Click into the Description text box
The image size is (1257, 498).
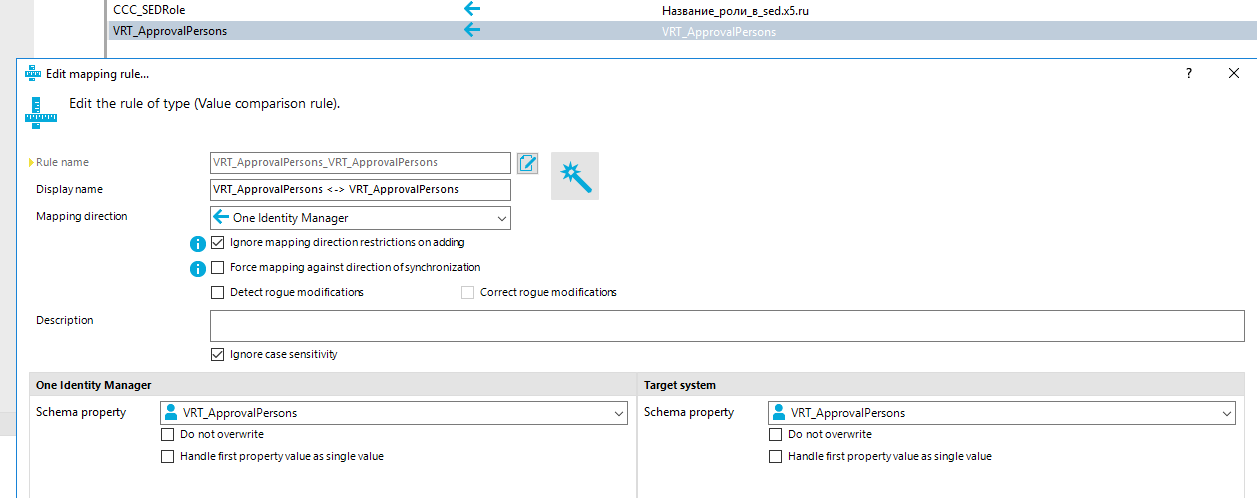726,326
